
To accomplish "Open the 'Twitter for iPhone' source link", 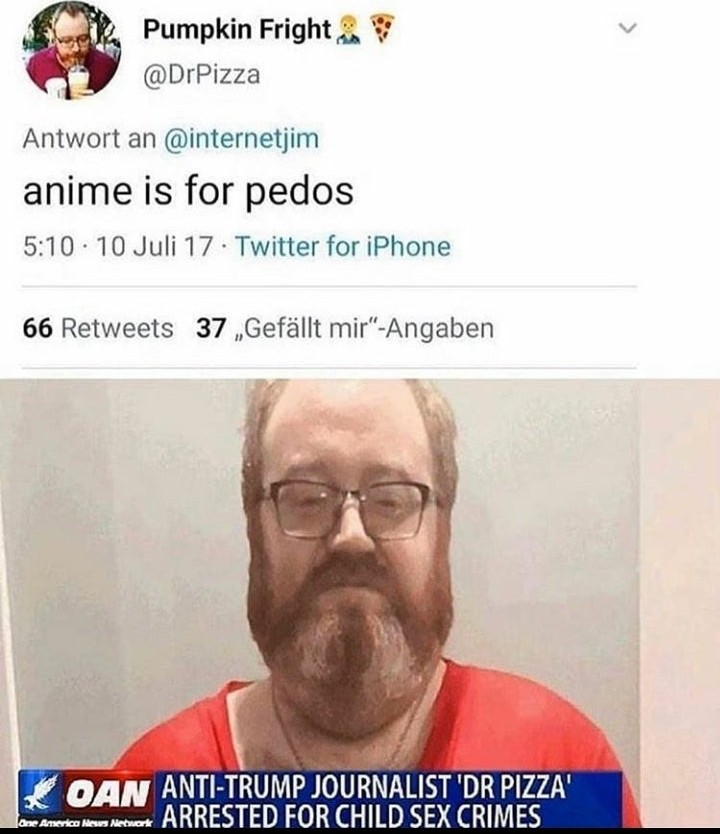I will [x=343, y=246].
